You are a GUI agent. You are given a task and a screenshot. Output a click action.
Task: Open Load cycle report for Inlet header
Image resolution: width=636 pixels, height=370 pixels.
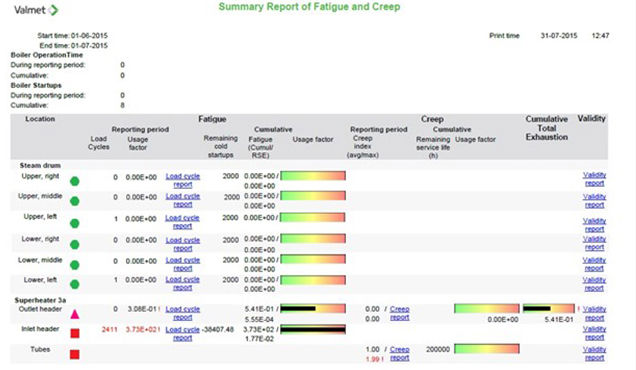tap(183, 334)
